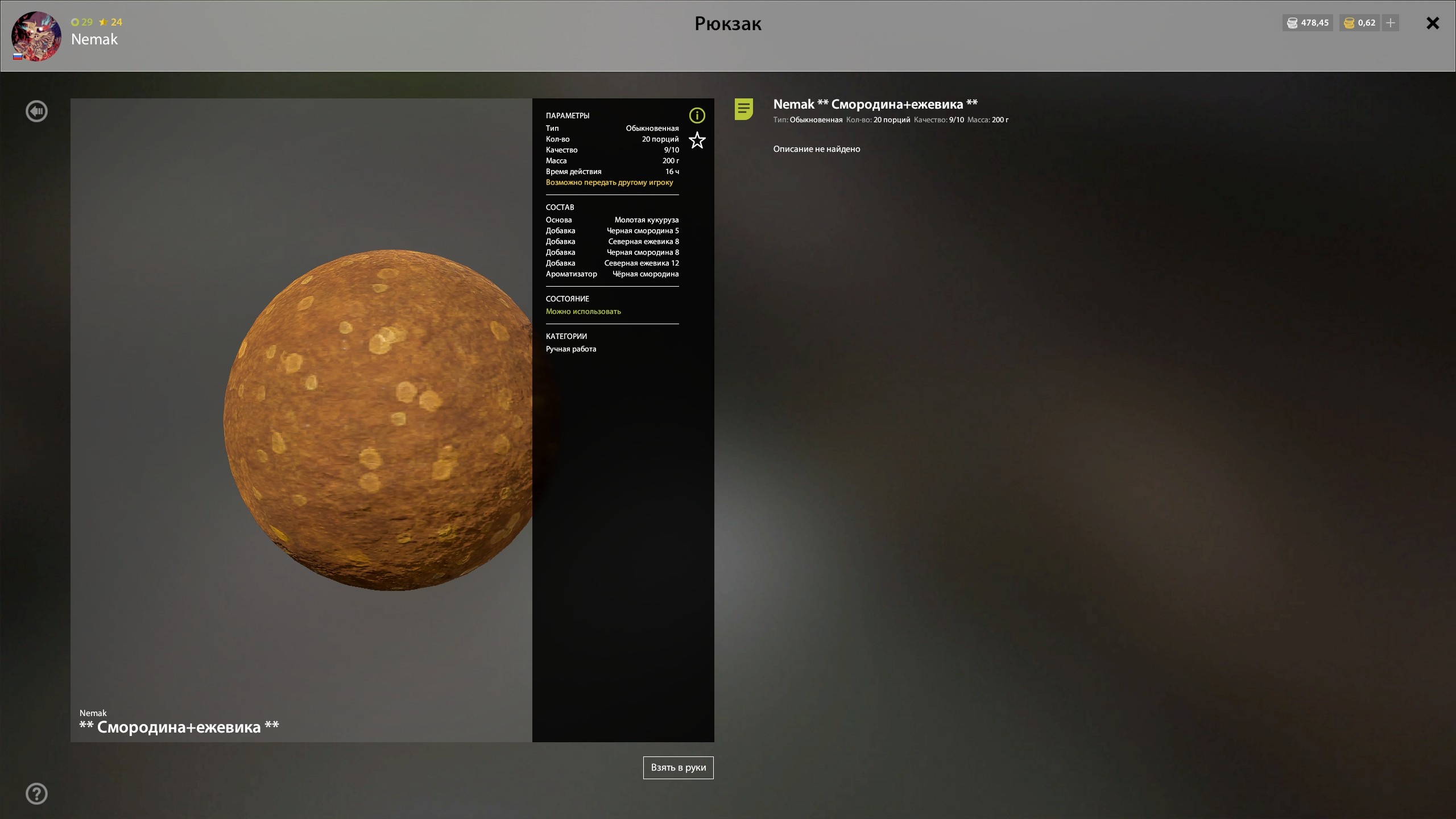Click the ПАРАМЕТРЫ section header

pyautogui.click(x=568, y=115)
